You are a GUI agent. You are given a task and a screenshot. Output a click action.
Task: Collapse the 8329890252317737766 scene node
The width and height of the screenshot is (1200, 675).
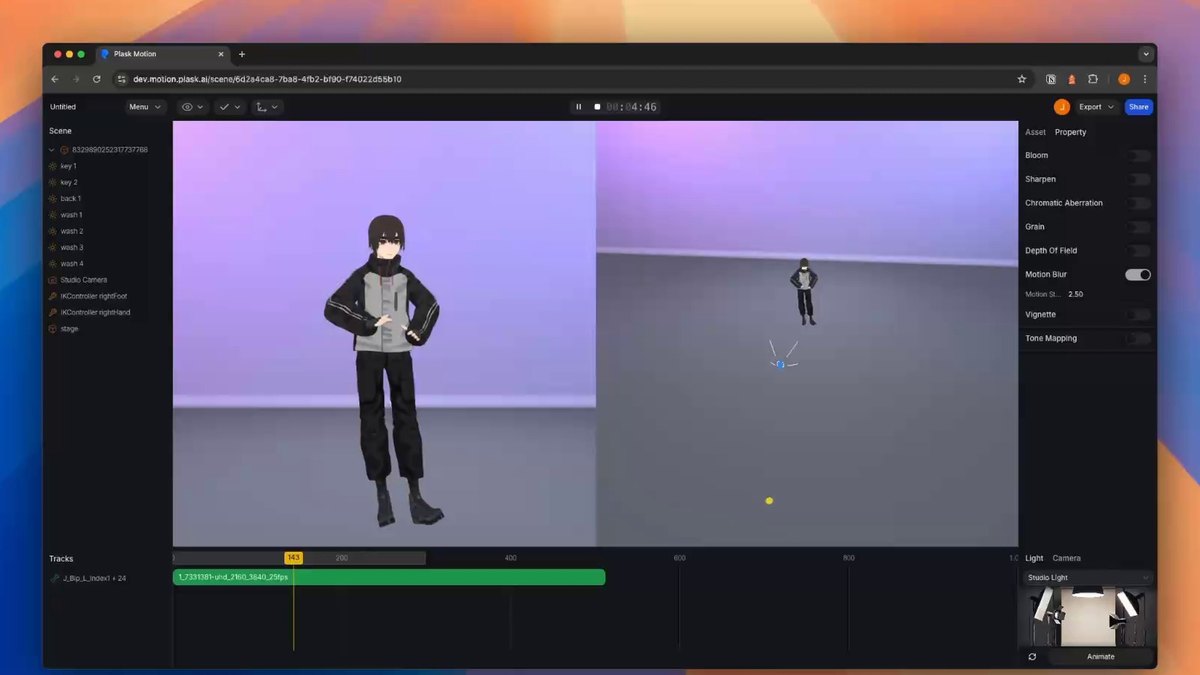point(52,150)
